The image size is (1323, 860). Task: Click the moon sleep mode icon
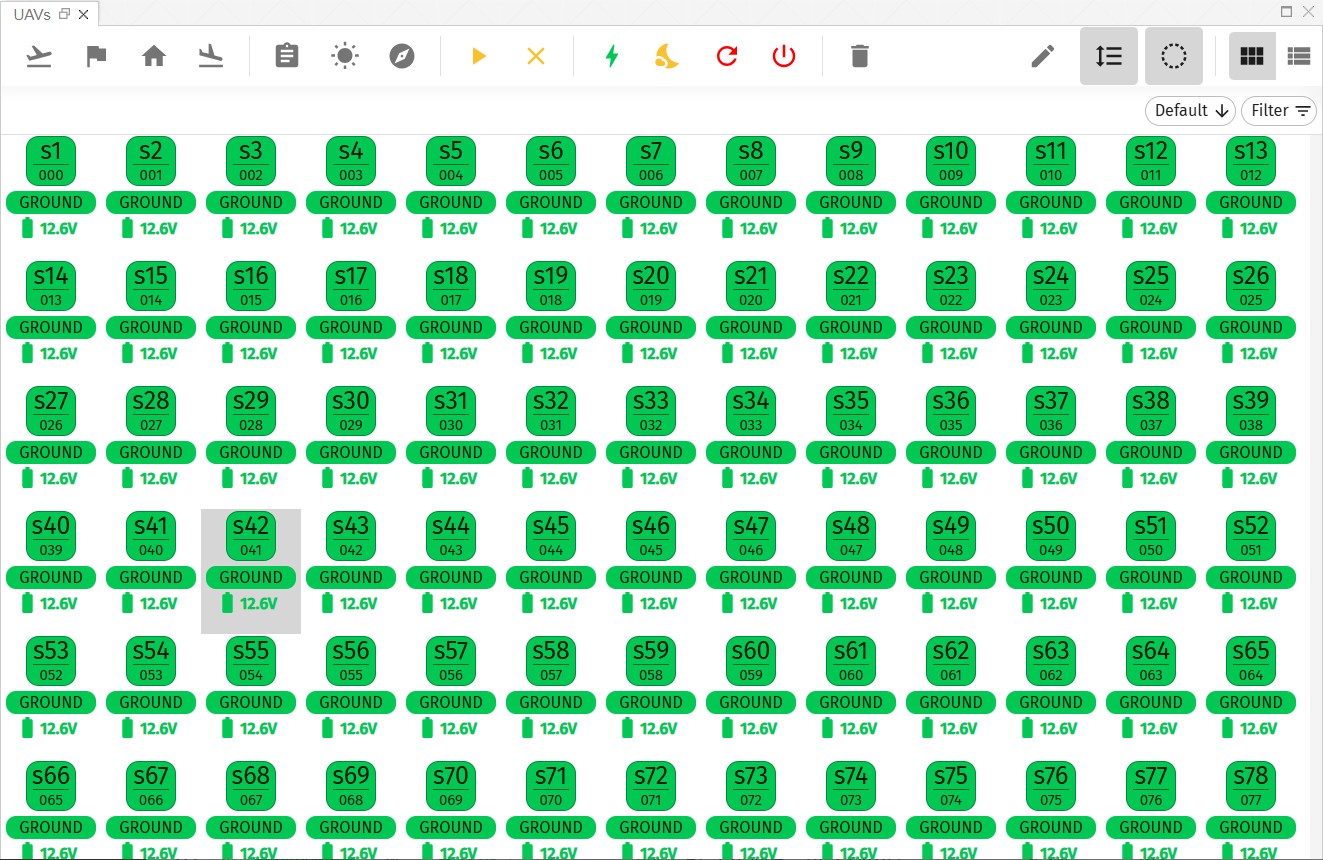click(668, 56)
